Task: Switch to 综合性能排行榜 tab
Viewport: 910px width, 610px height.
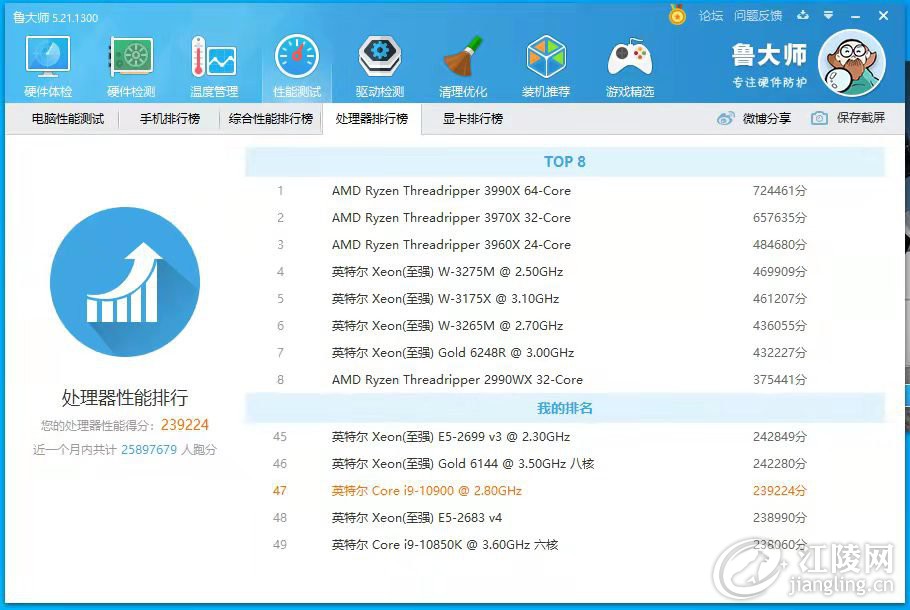Action: point(271,118)
